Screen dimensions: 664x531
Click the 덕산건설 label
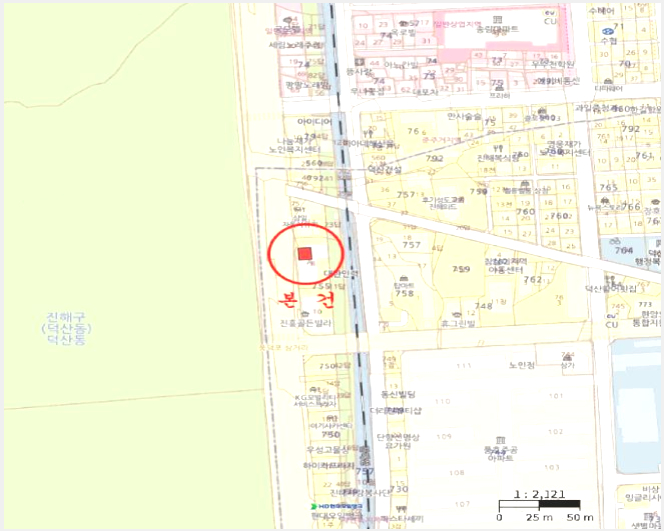[385, 169]
